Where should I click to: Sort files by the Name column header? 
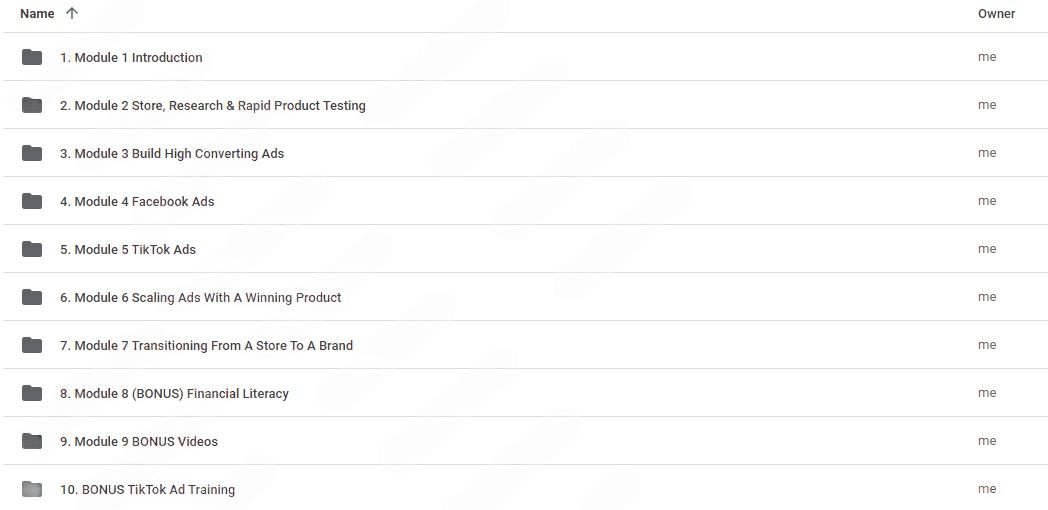click(x=37, y=14)
